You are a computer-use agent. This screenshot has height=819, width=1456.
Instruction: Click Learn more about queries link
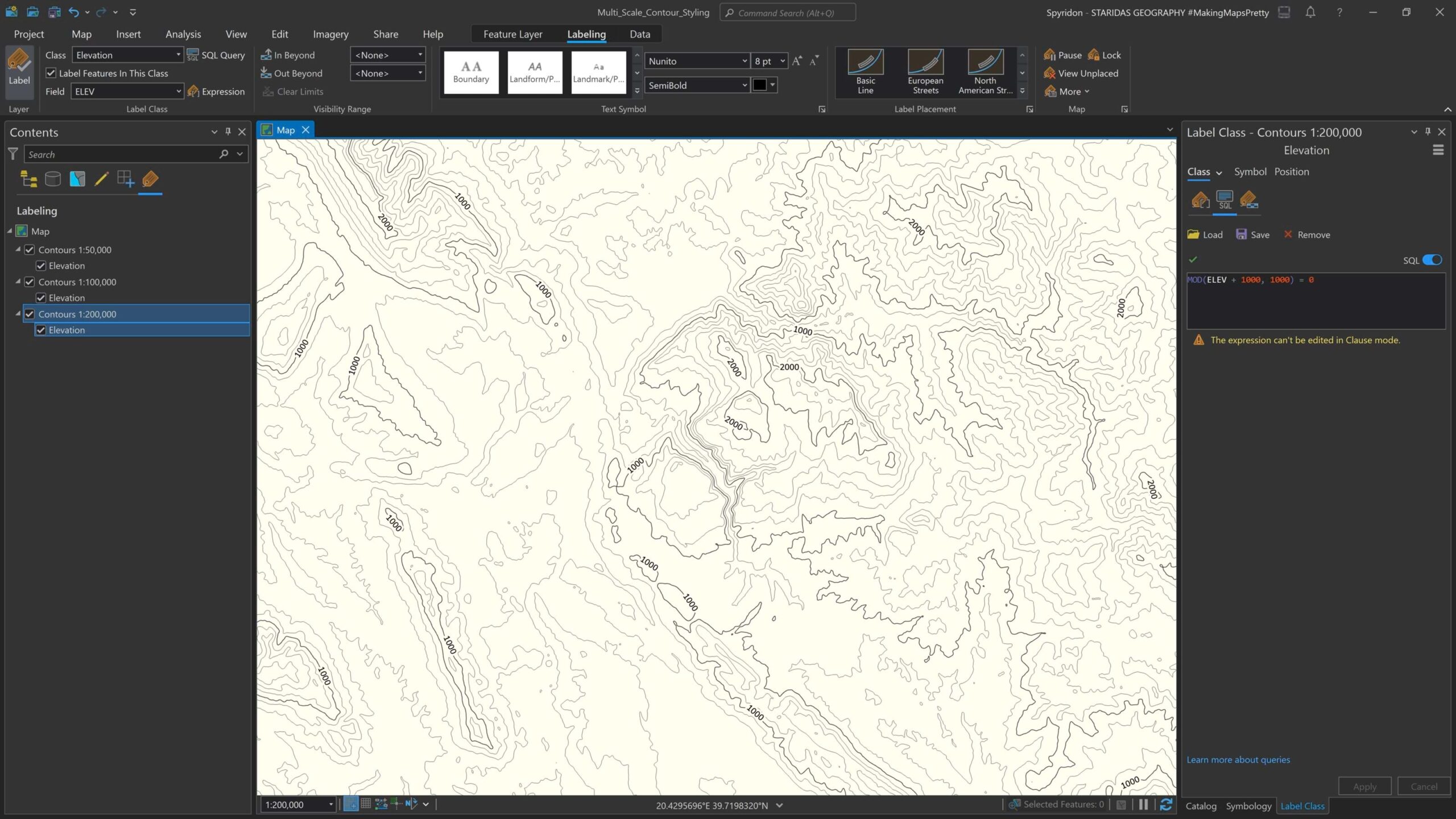[x=1238, y=759]
